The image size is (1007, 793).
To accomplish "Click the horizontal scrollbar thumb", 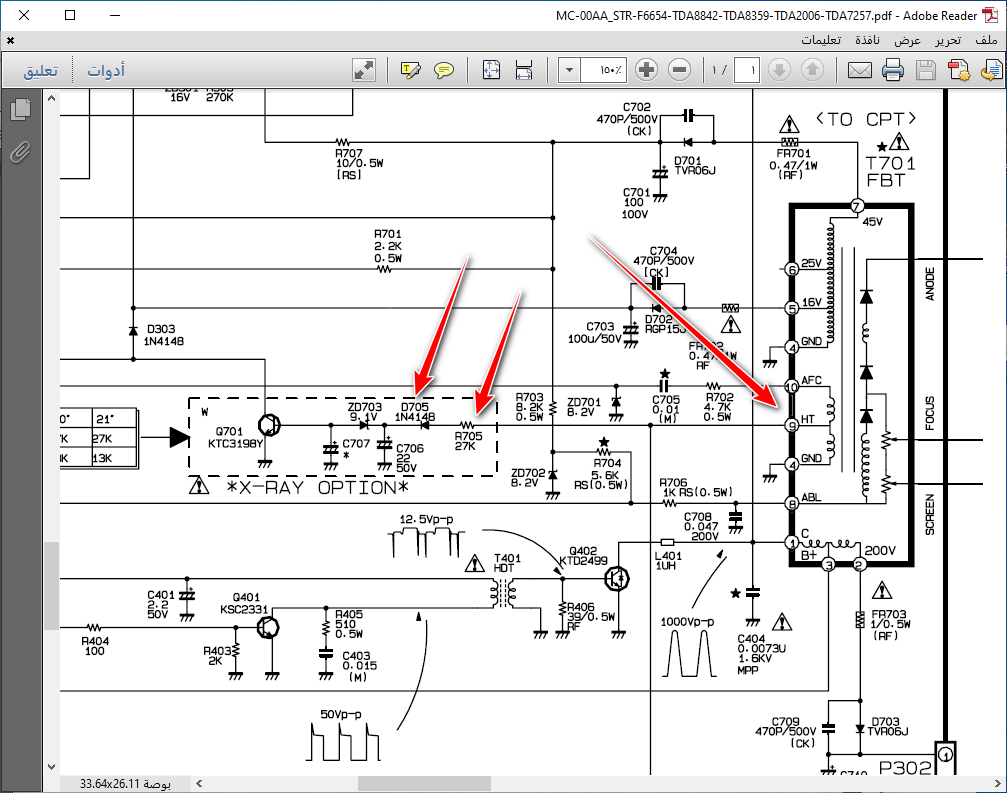I will [424, 783].
